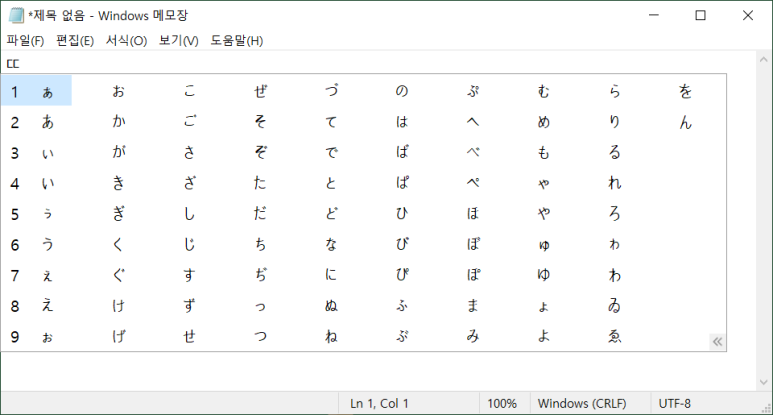Select the ち character
The width and height of the screenshot is (773, 415).
click(x=260, y=244)
